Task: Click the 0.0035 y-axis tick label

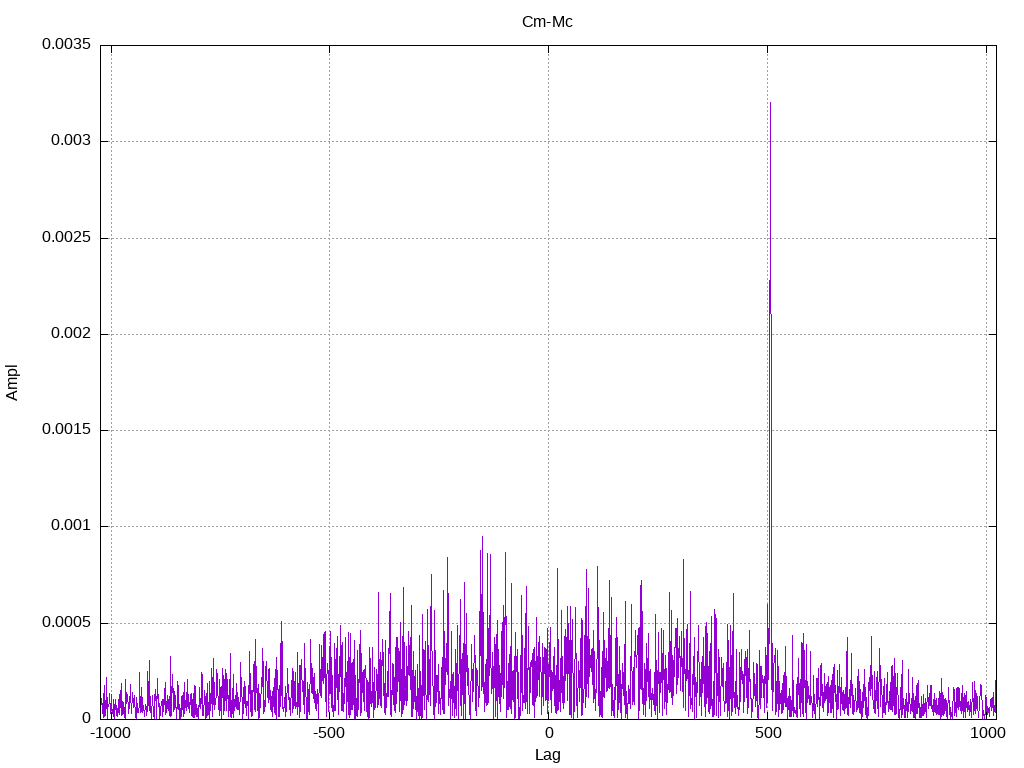Action: tap(66, 45)
